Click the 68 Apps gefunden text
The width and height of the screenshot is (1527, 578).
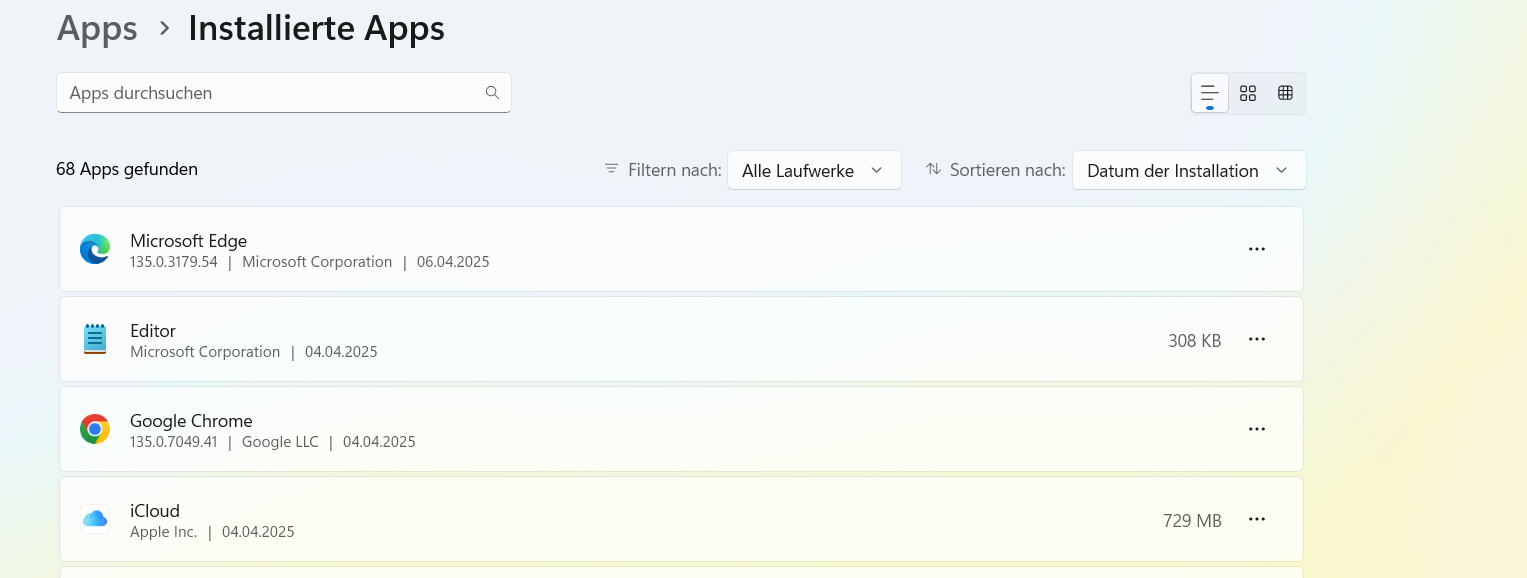click(127, 169)
